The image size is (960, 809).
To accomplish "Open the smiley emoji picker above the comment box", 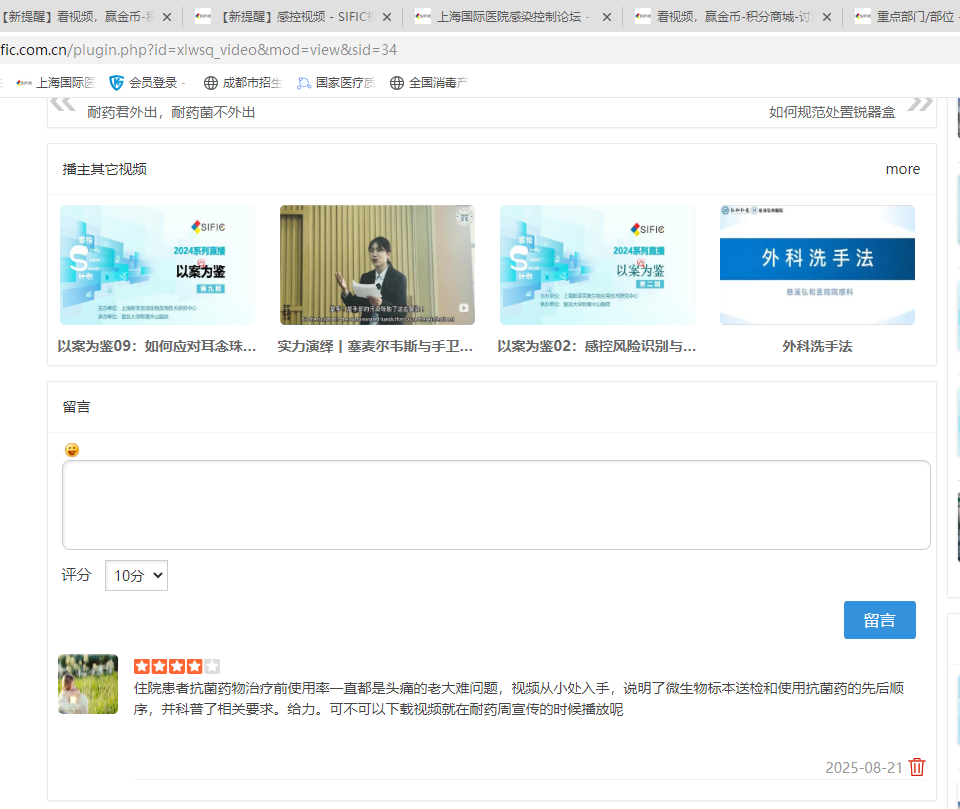I will tap(71, 450).
